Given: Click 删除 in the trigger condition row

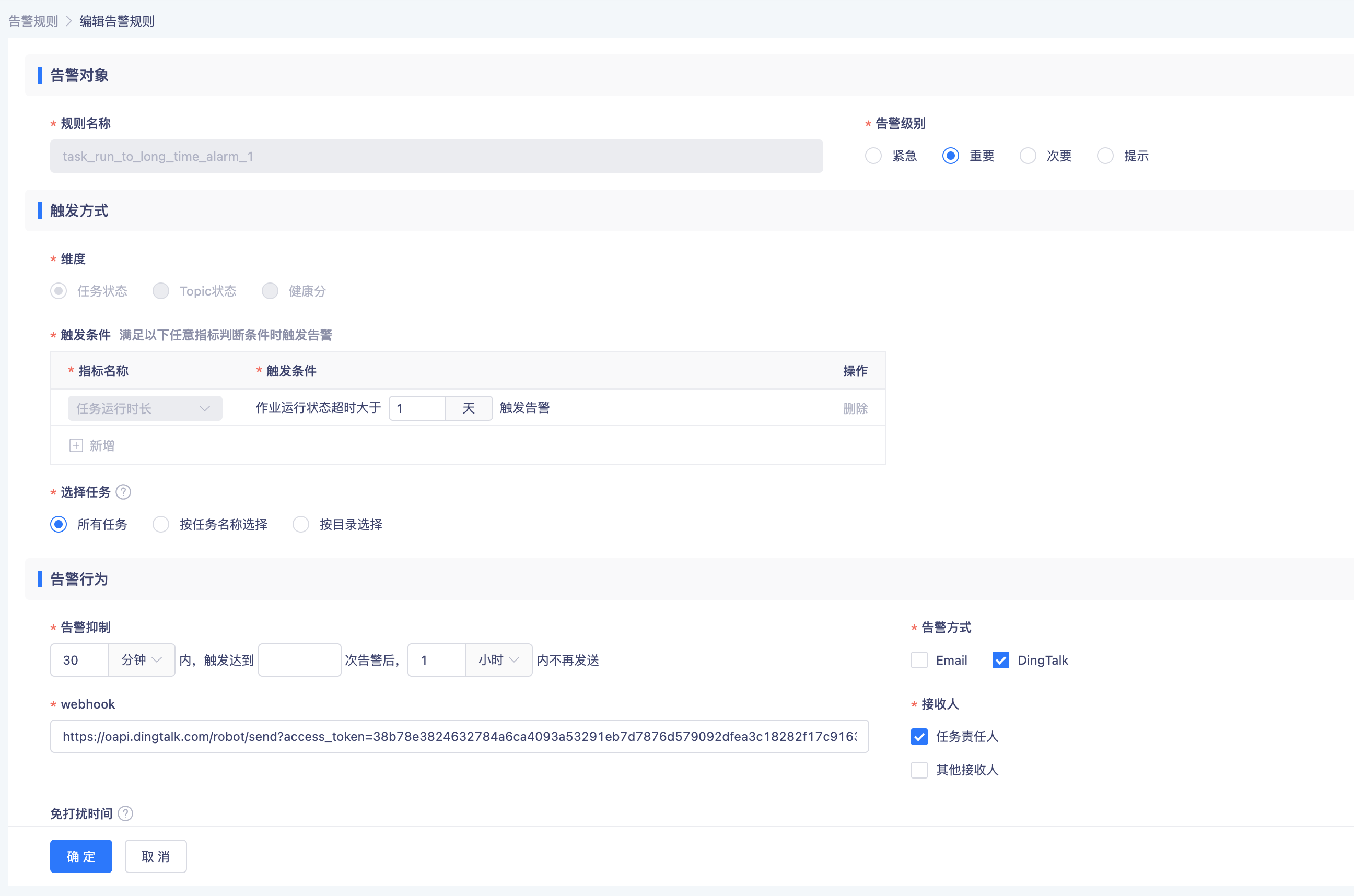Looking at the screenshot, I should click(x=855, y=408).
